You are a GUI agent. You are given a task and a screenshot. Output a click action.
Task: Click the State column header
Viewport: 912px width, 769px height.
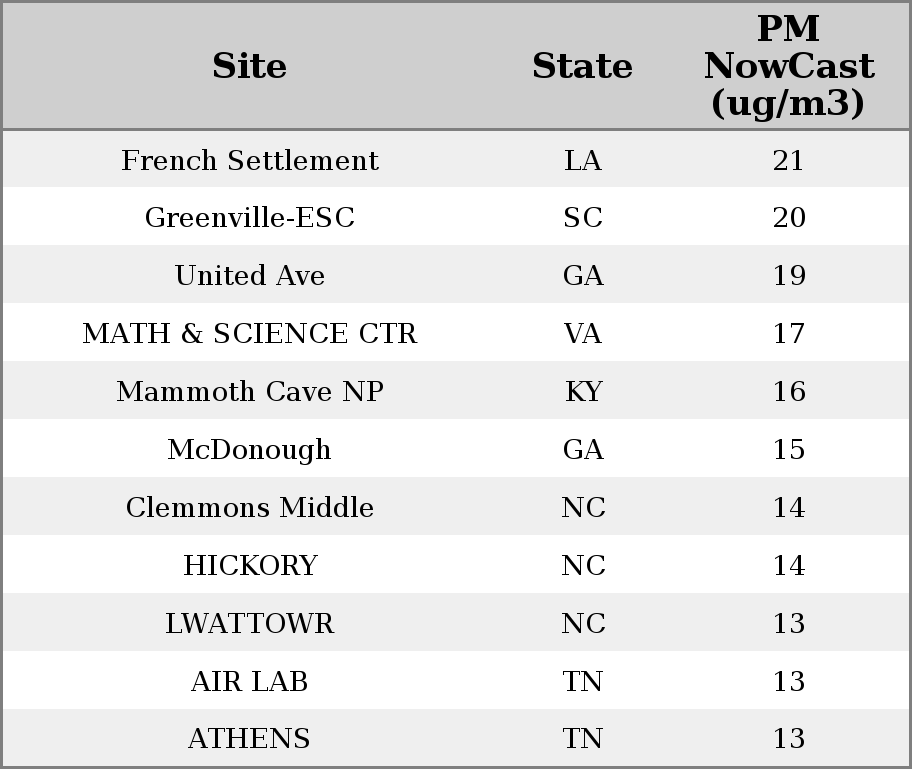(x=582, y=66)
